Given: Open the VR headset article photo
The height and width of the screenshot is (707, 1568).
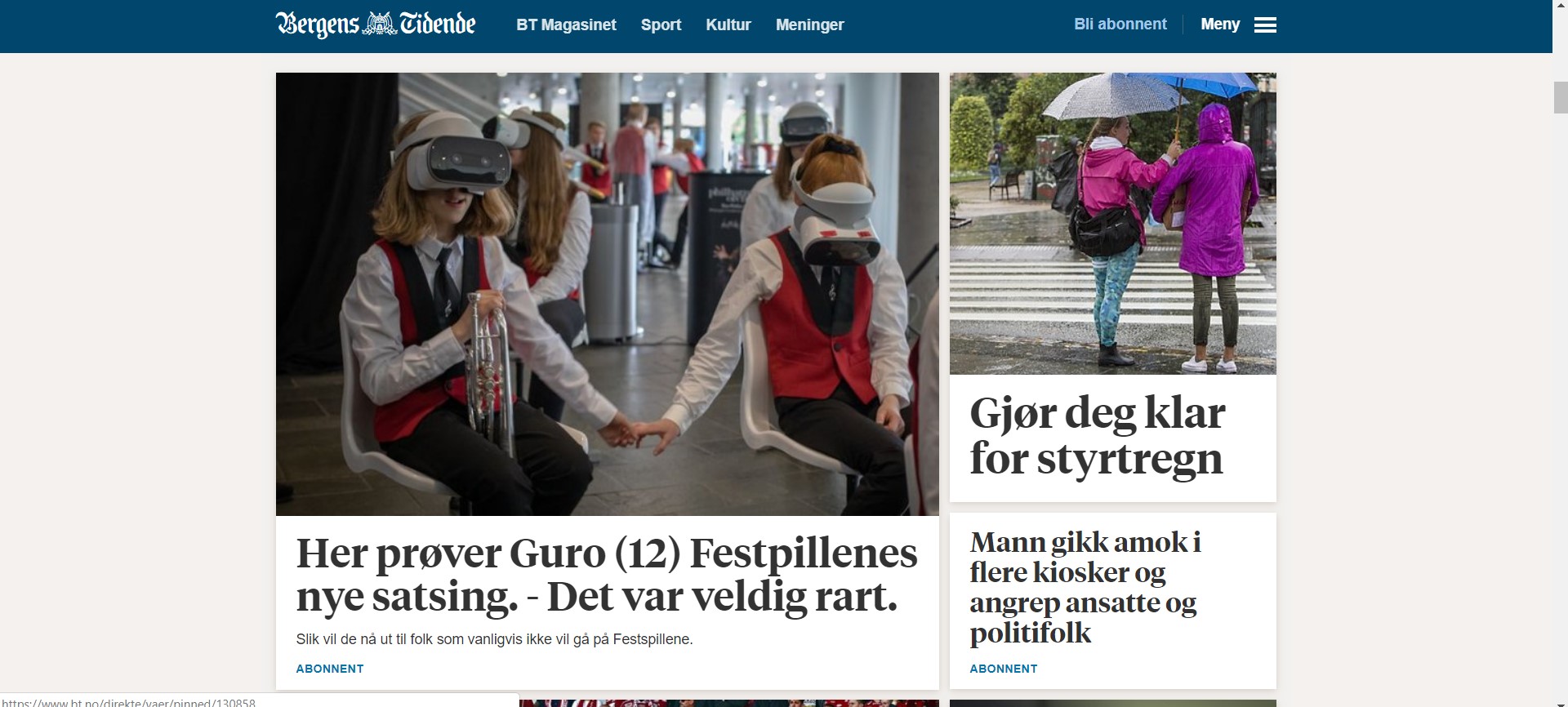Looking at the screenshot, I should click(608, 294).
